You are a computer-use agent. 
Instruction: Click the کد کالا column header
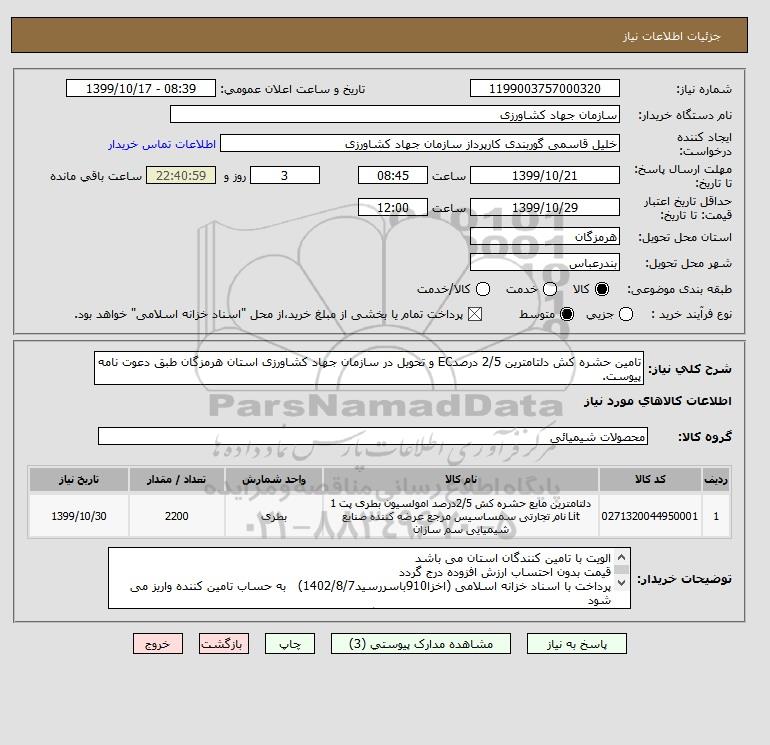tap(650, 479)
